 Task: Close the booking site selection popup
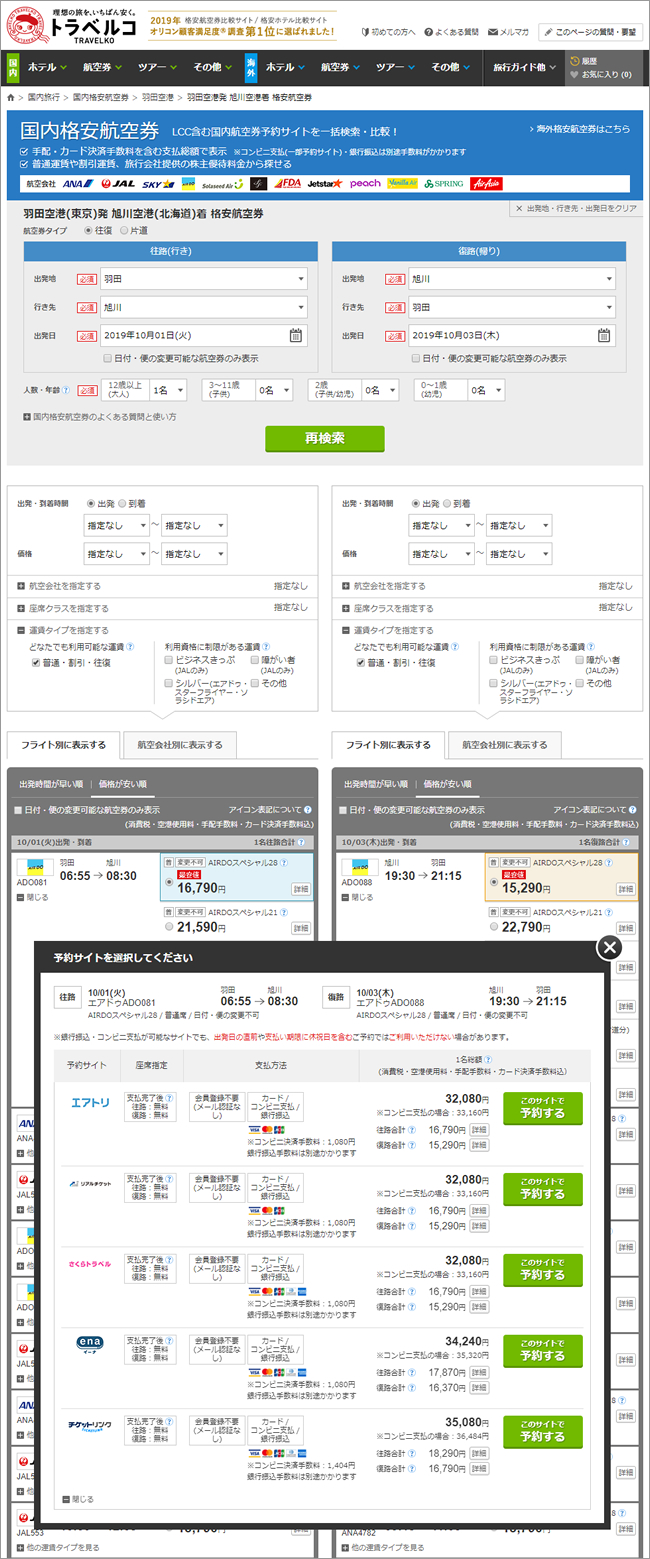coord(609,948)
